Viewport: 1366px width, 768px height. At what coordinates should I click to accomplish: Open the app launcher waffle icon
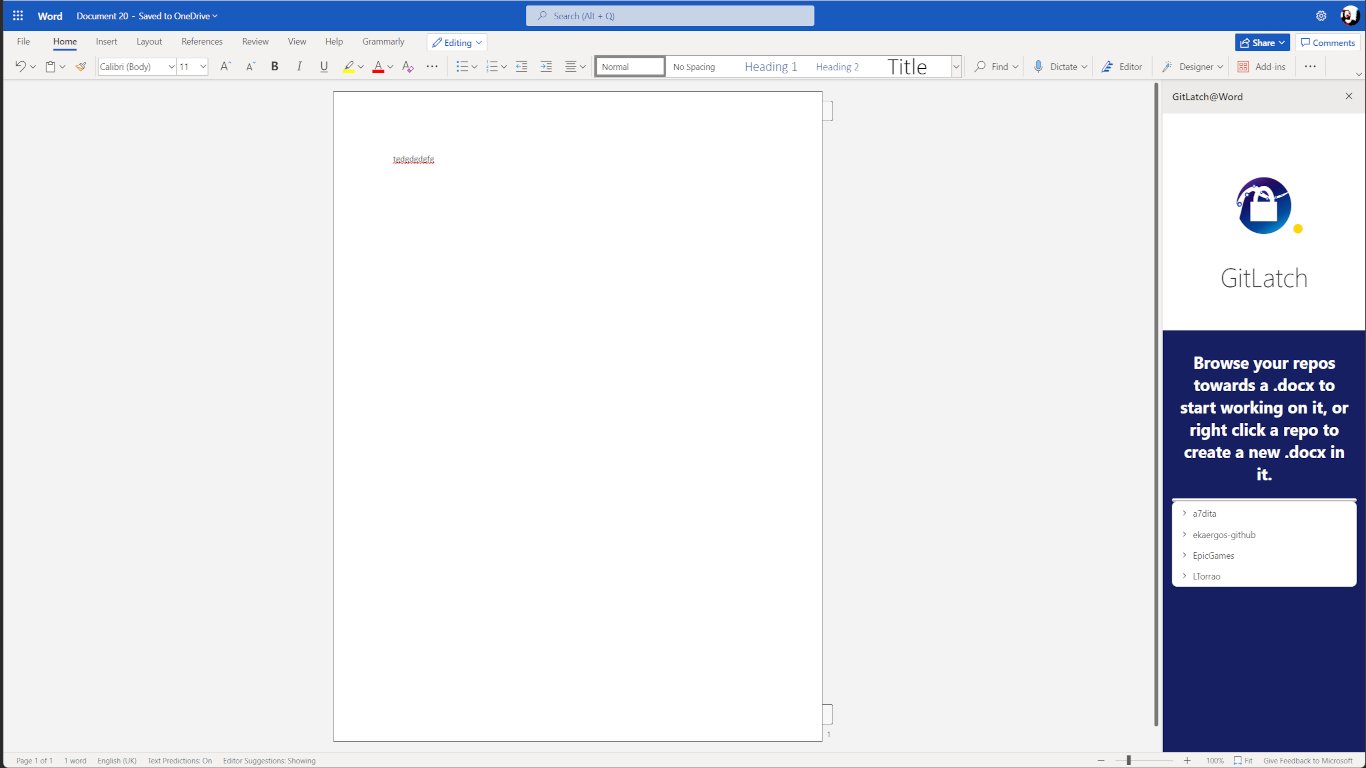coord(18,16)
